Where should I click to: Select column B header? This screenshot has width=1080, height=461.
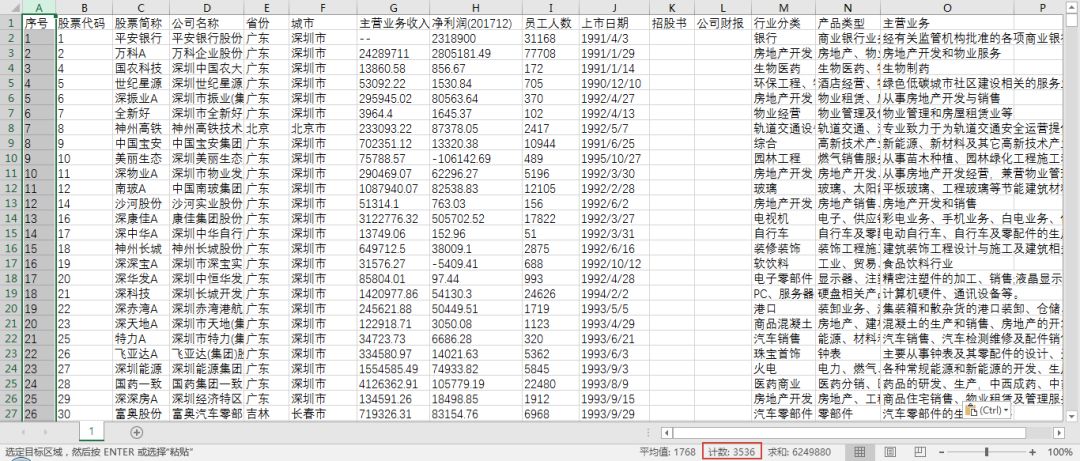(x=84, y=7)
